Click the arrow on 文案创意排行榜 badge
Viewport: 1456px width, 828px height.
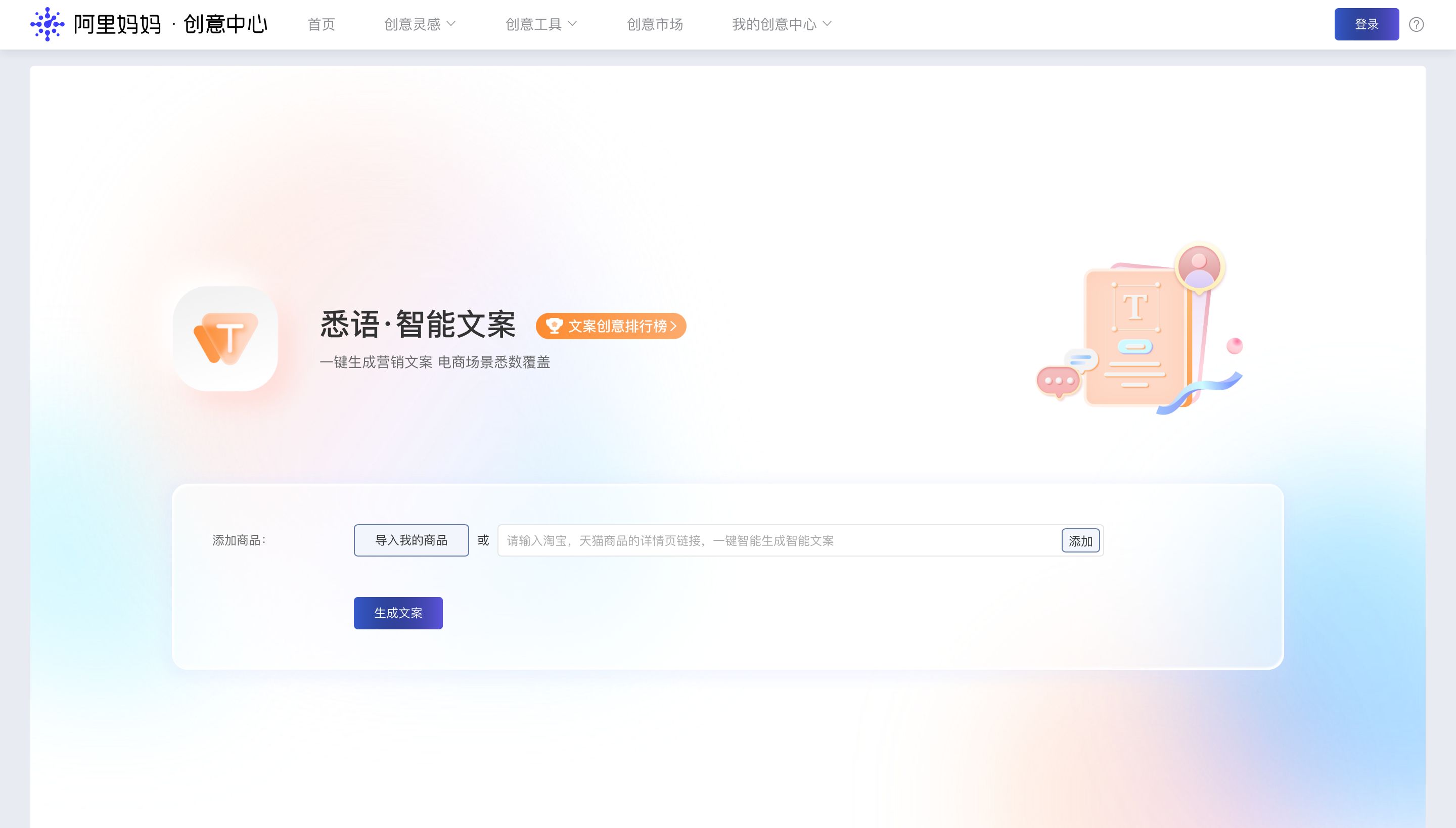[x=673, y=326]
